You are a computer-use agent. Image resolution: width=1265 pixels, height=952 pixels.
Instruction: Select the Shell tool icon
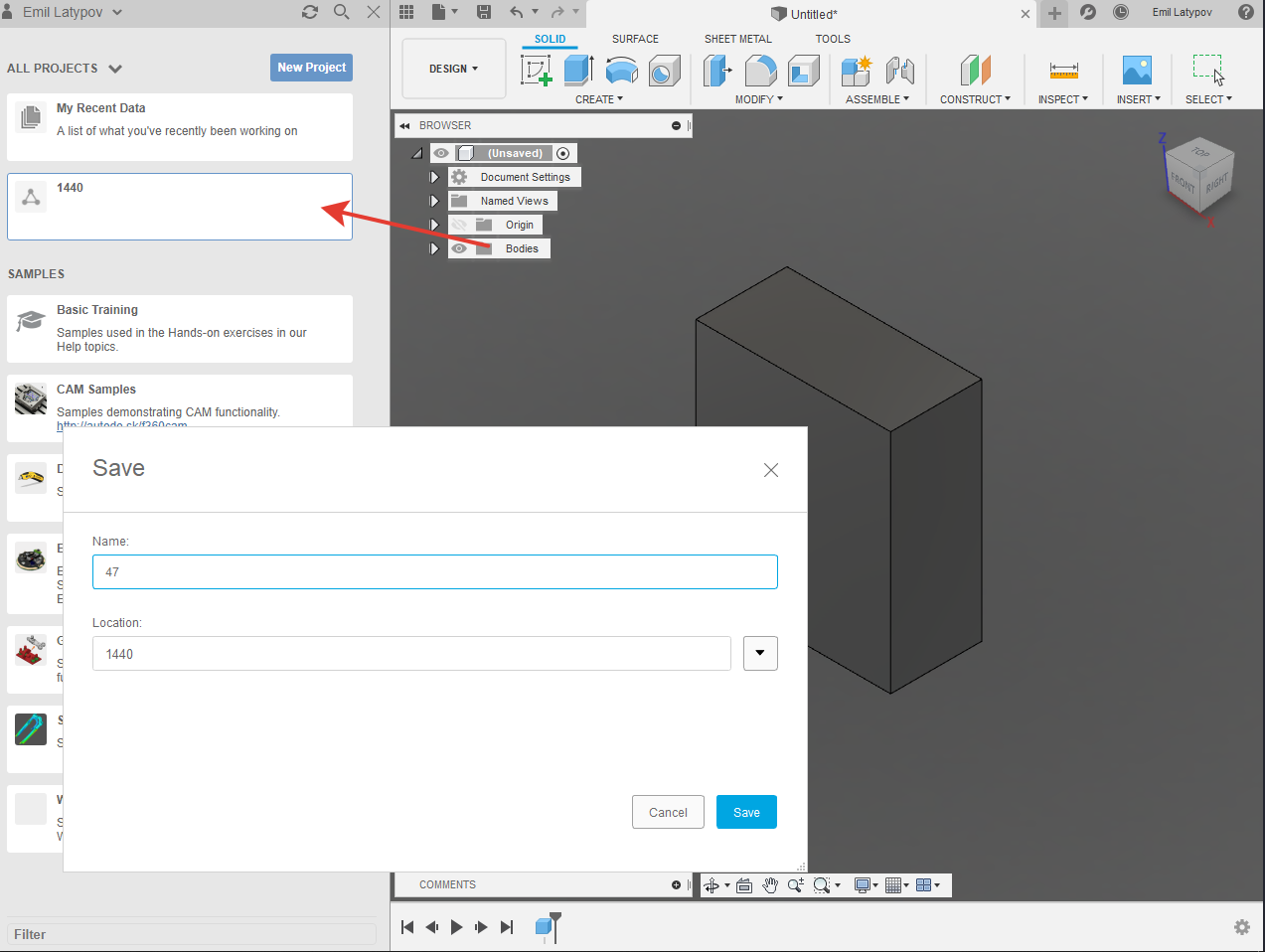803,71
